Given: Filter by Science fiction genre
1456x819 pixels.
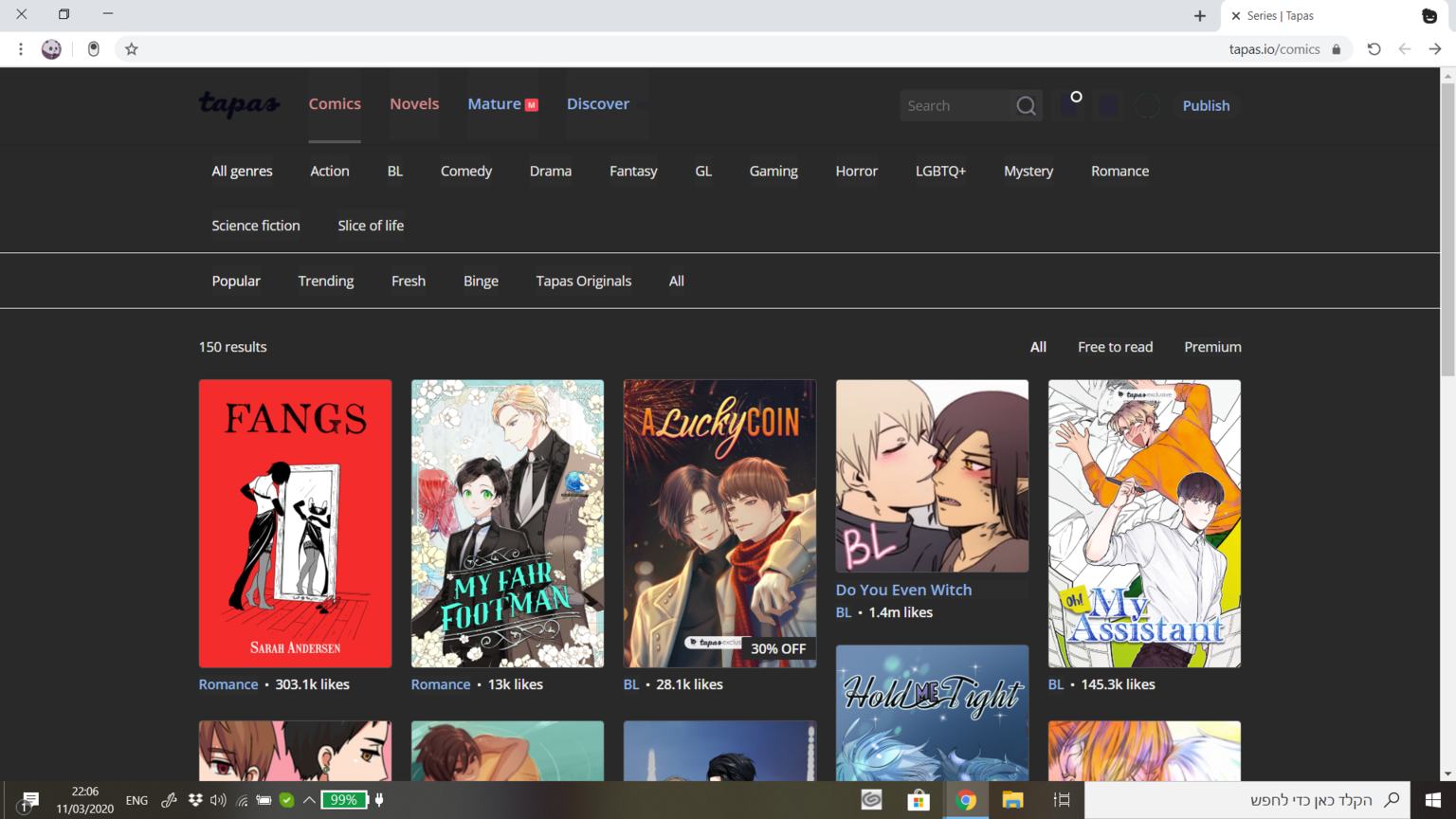Looking at the screenshot, I should (x=256, y=226).
